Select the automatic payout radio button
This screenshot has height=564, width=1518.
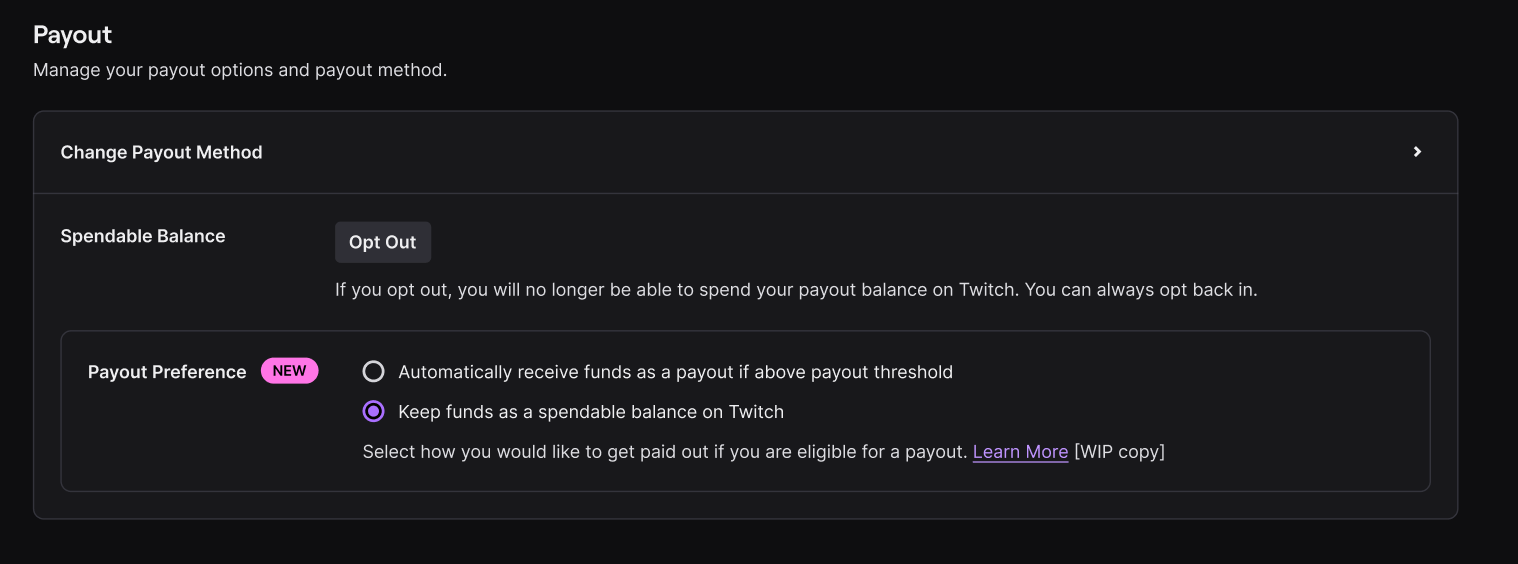point(373,372)
